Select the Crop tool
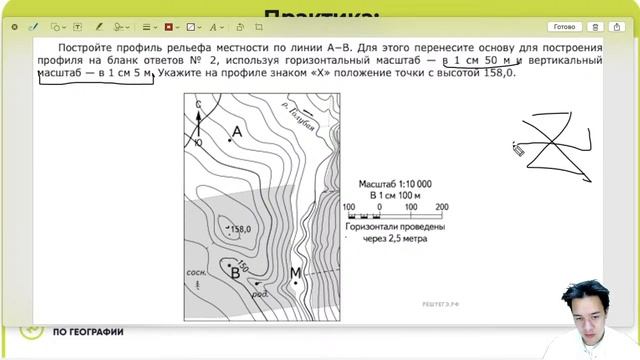Screen dimensions: 640x360 tap(259, 27)
